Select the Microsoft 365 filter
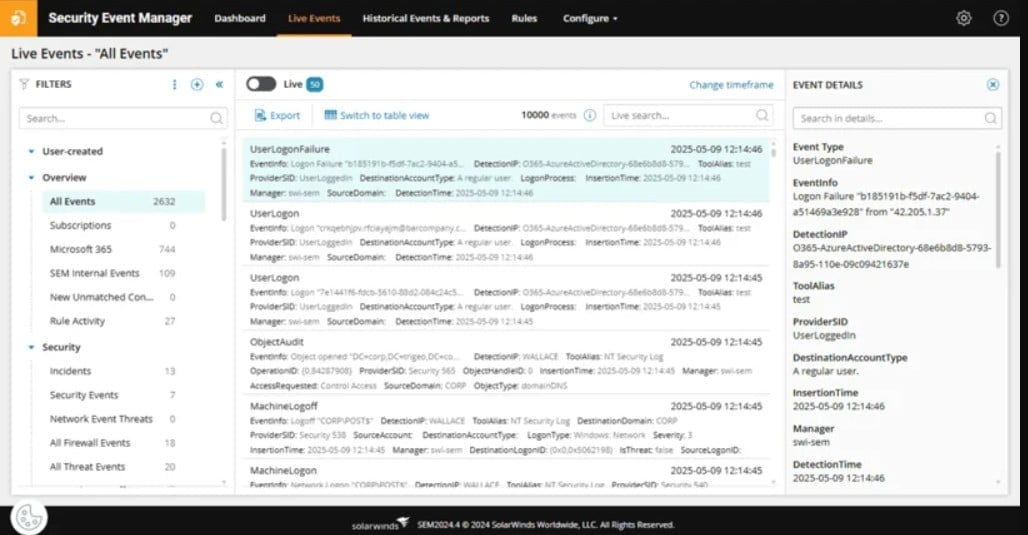Viewport: 1028px width, 535px height. 124,249
